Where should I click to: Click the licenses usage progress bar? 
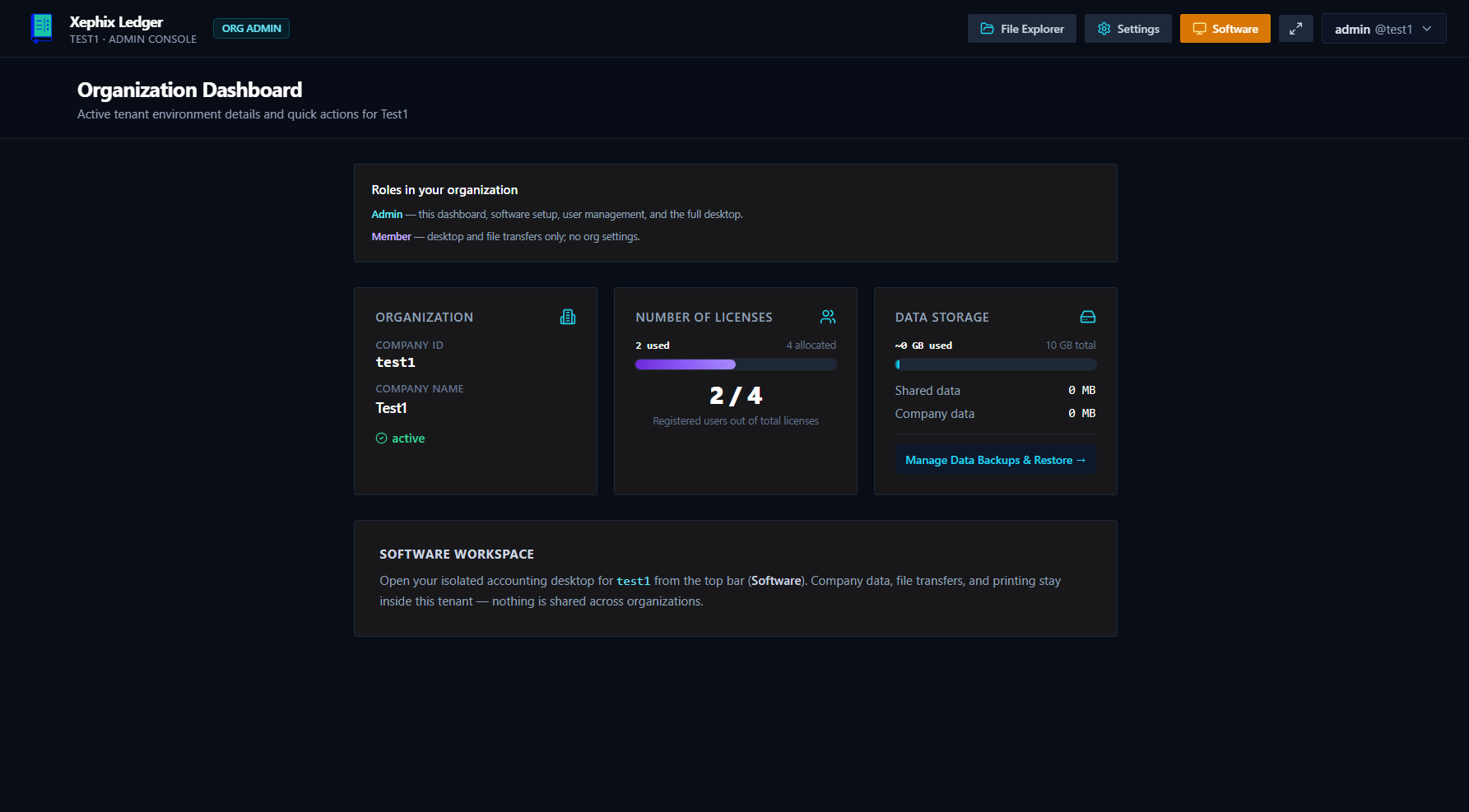coord(736,364)
